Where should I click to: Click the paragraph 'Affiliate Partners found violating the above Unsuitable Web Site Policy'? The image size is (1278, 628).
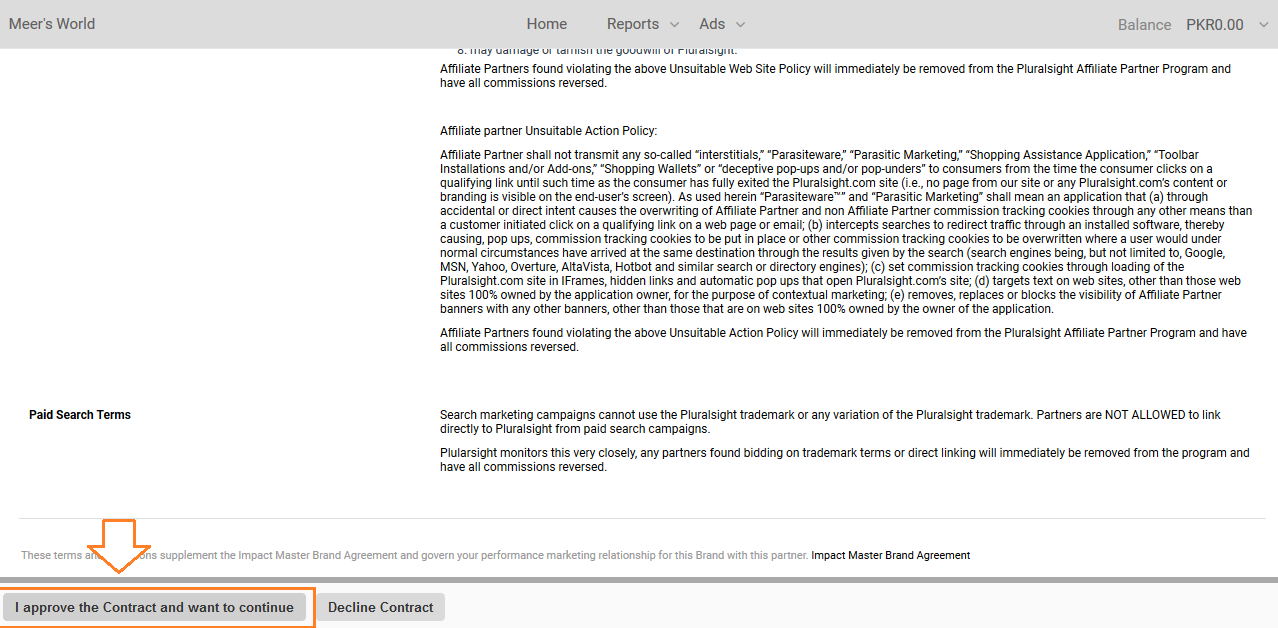coord(835,76)
